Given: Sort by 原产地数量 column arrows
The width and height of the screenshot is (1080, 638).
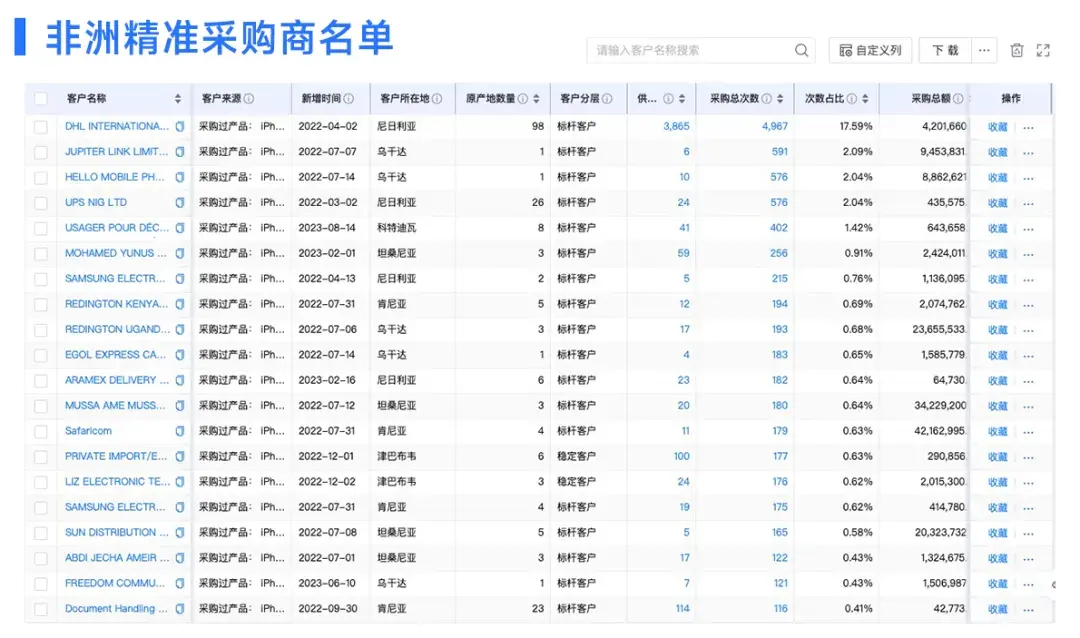Looking at the screenshot, I should tap(536, 99).
